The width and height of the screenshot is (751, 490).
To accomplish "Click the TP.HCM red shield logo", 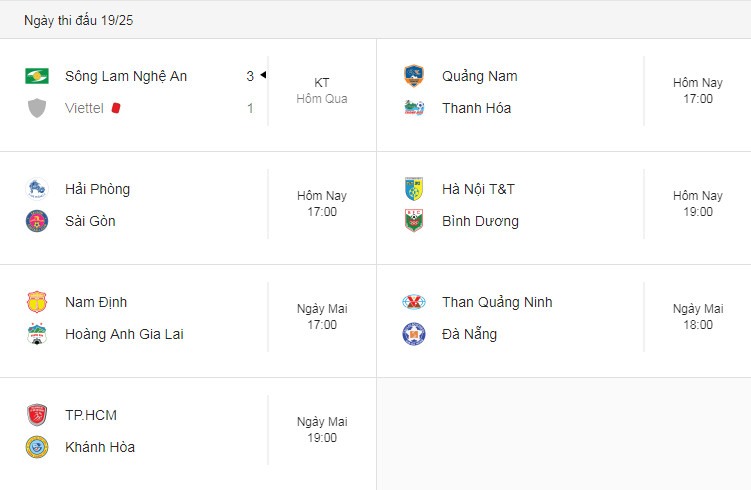I will click(x=37, y=415).
